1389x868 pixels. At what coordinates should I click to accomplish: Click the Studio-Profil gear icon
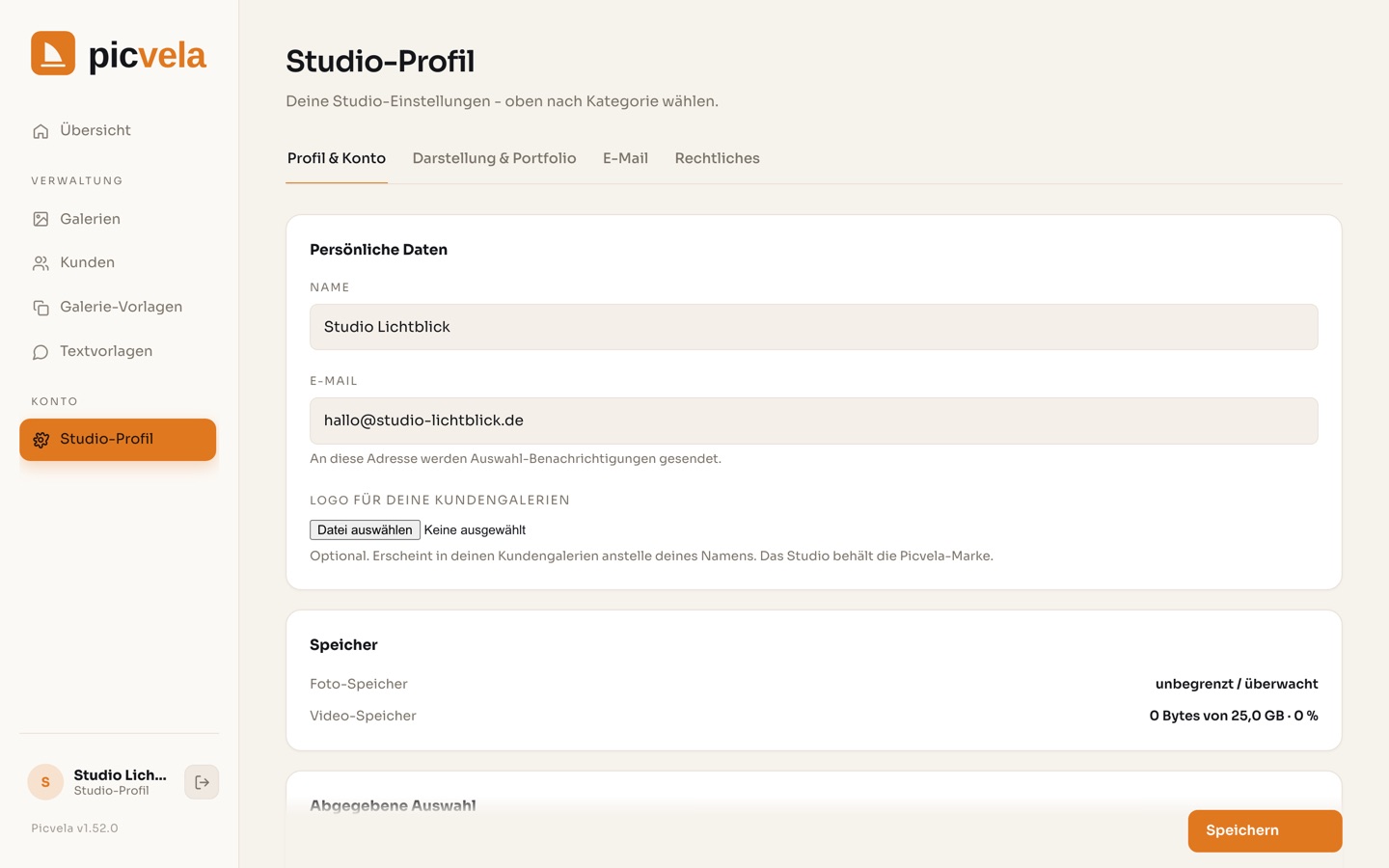pyautogui.click(x=41, y=440)
